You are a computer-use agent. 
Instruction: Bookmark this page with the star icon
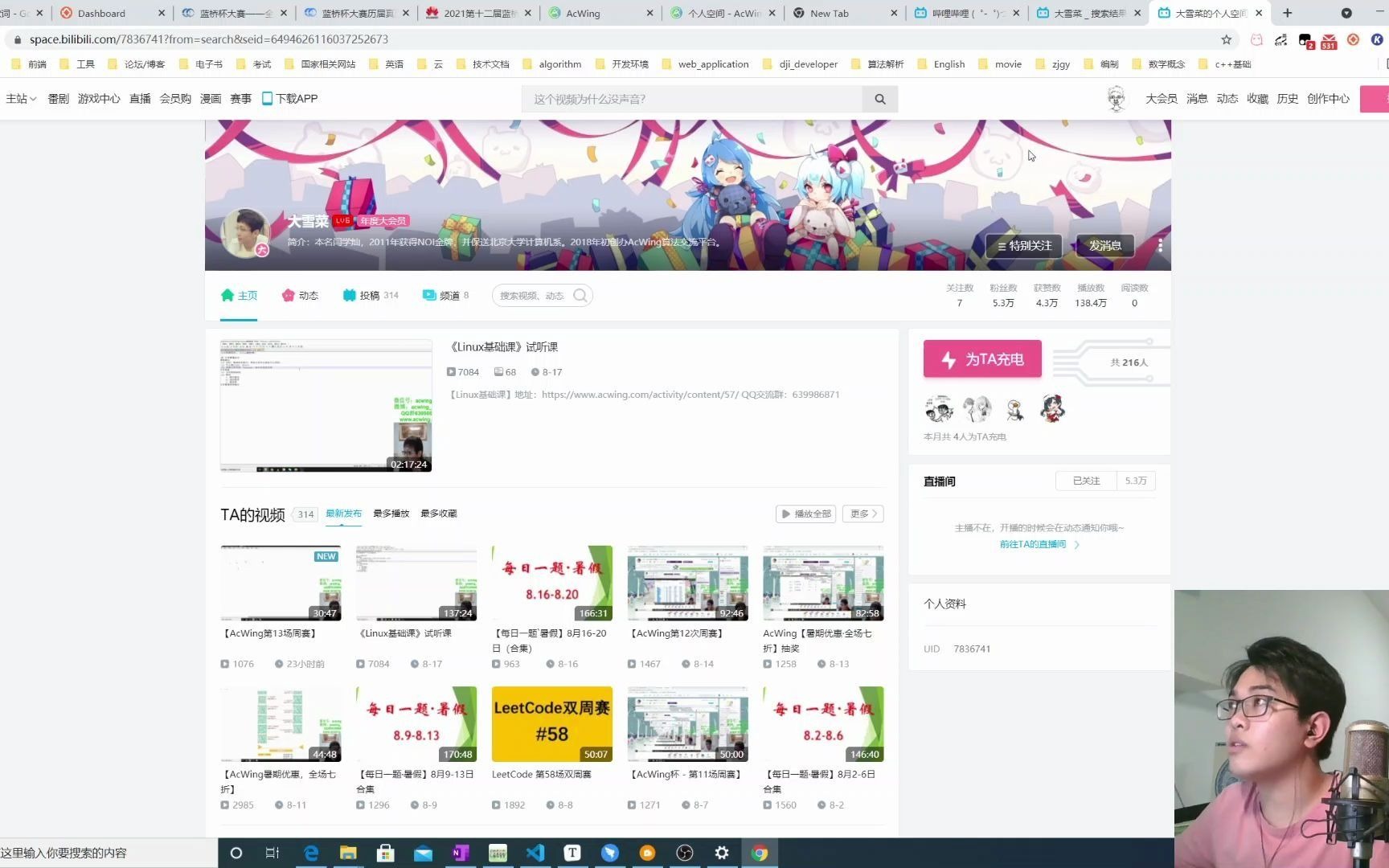pyautogui.click(x=1226, y=39)
